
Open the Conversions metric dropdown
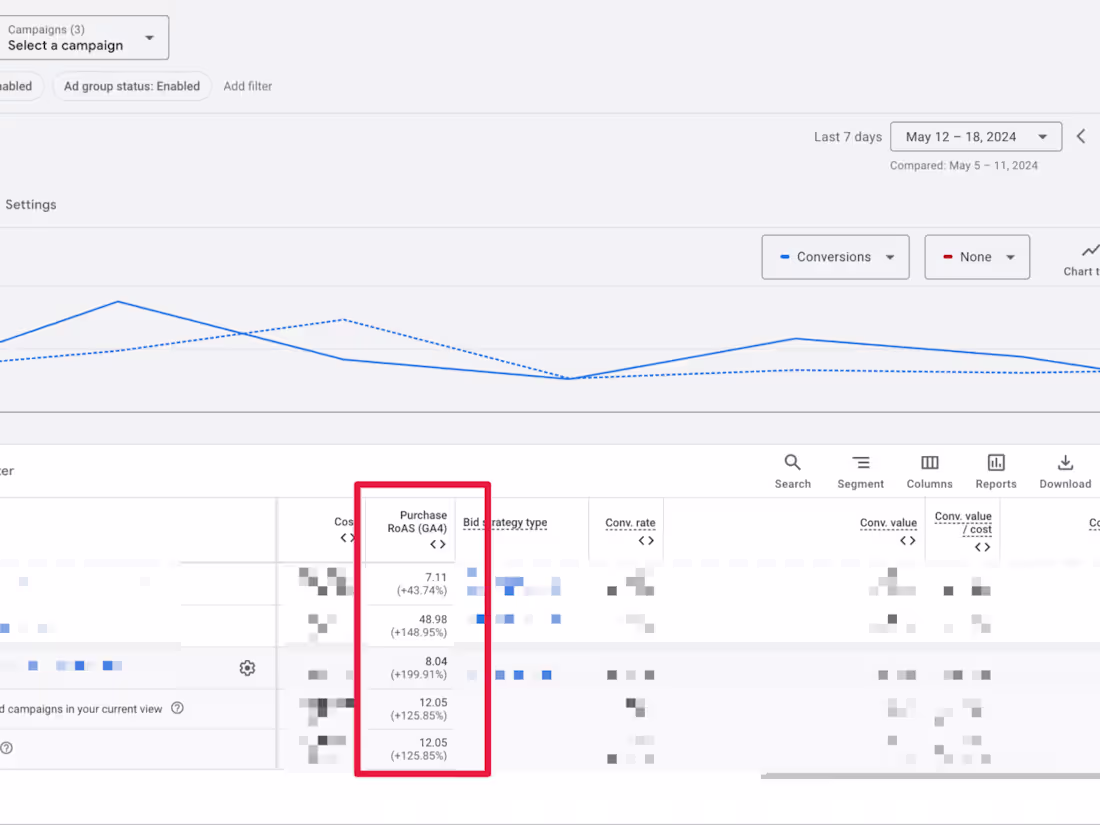[835, 257]
